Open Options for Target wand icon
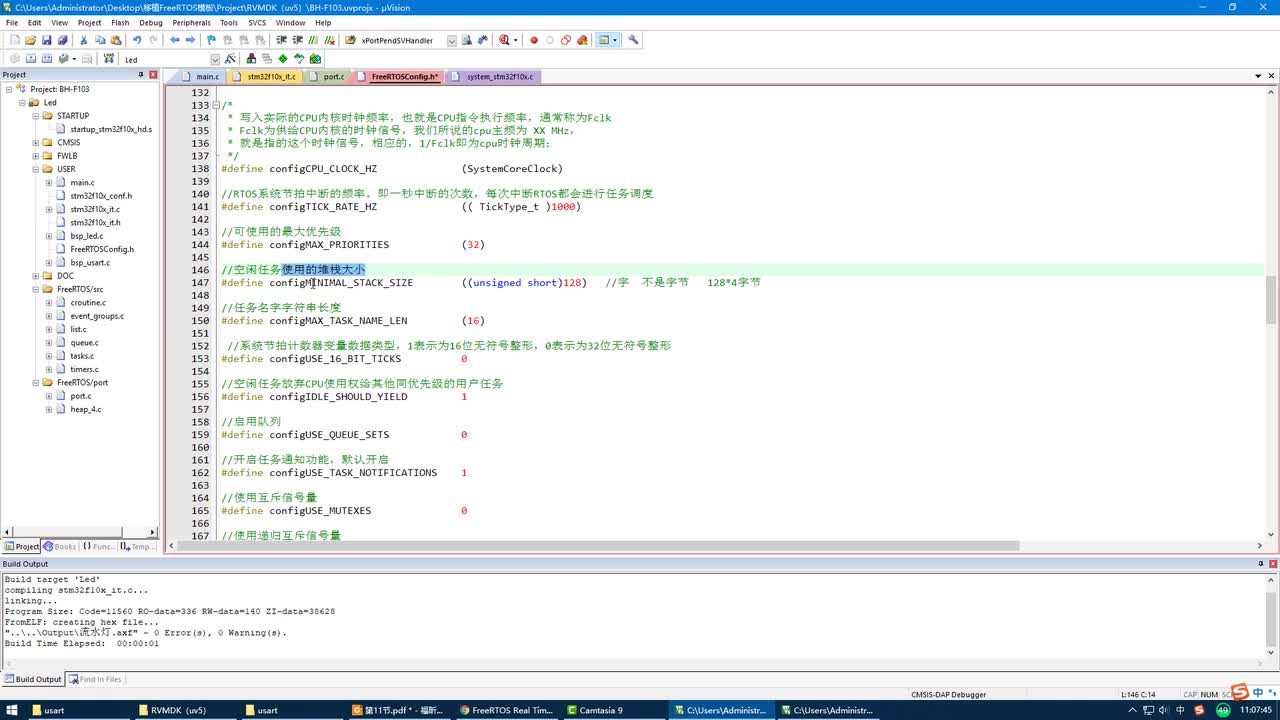 (230, 59)
